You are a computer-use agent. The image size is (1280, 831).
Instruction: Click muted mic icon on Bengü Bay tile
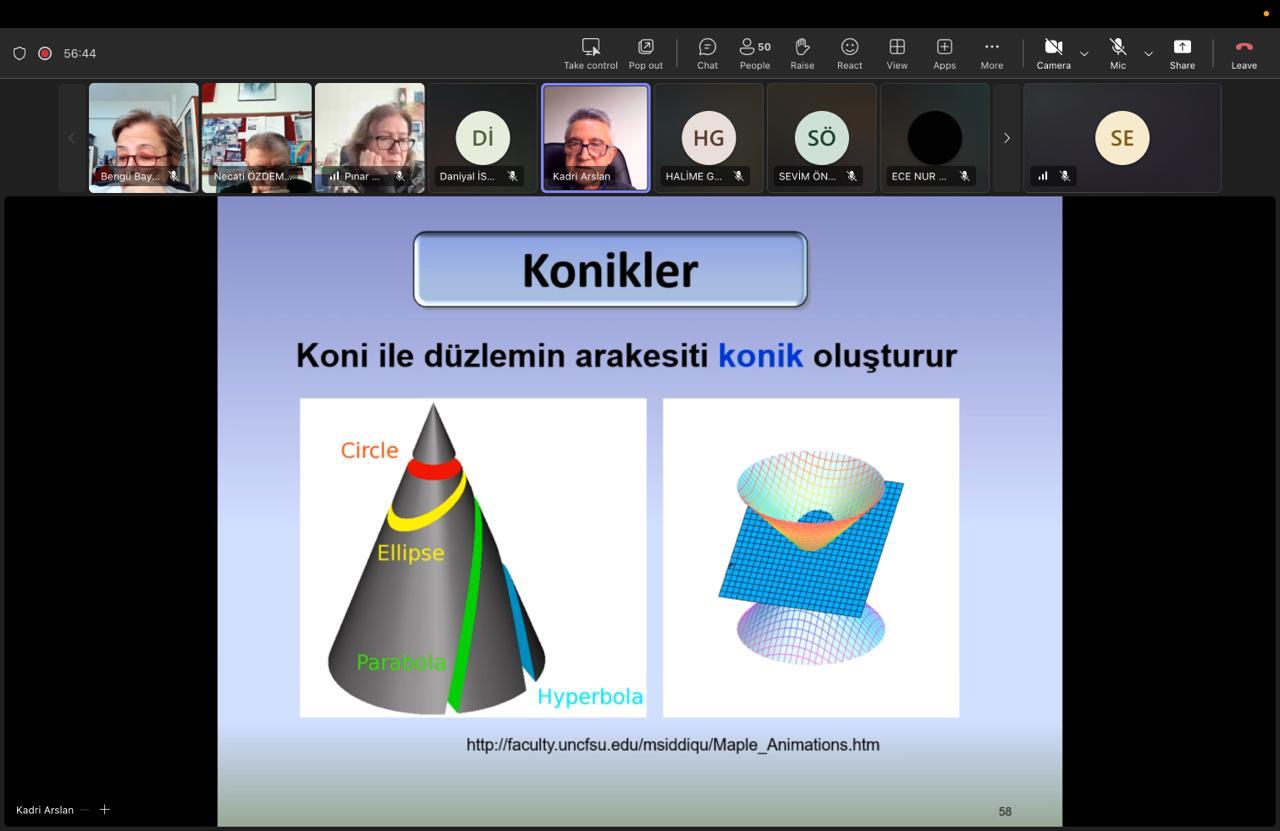pos(174,176)
